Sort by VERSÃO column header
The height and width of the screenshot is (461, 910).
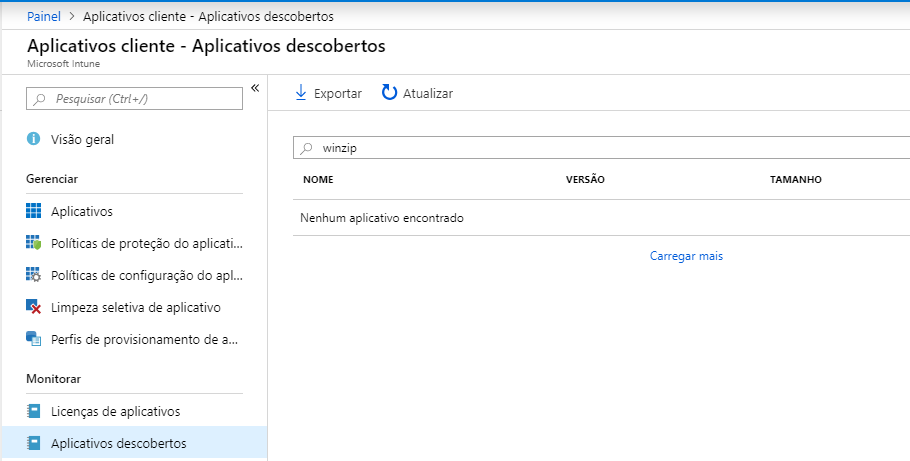(x=585, y=180)
